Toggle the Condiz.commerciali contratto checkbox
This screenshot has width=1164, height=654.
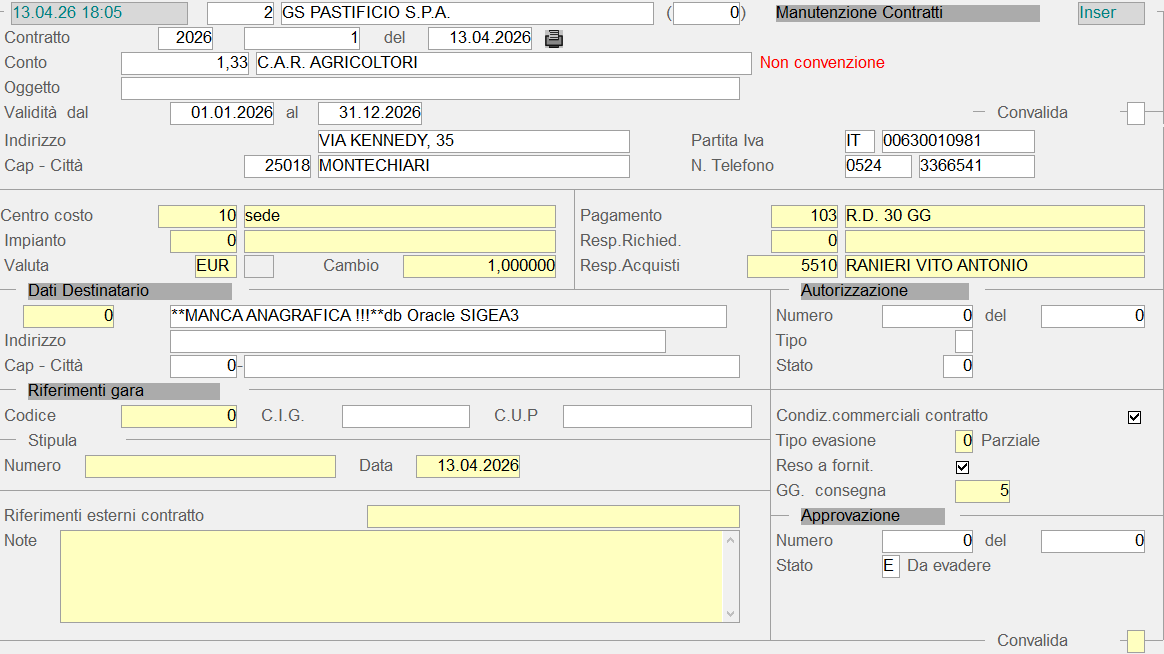coord(1134,417)
